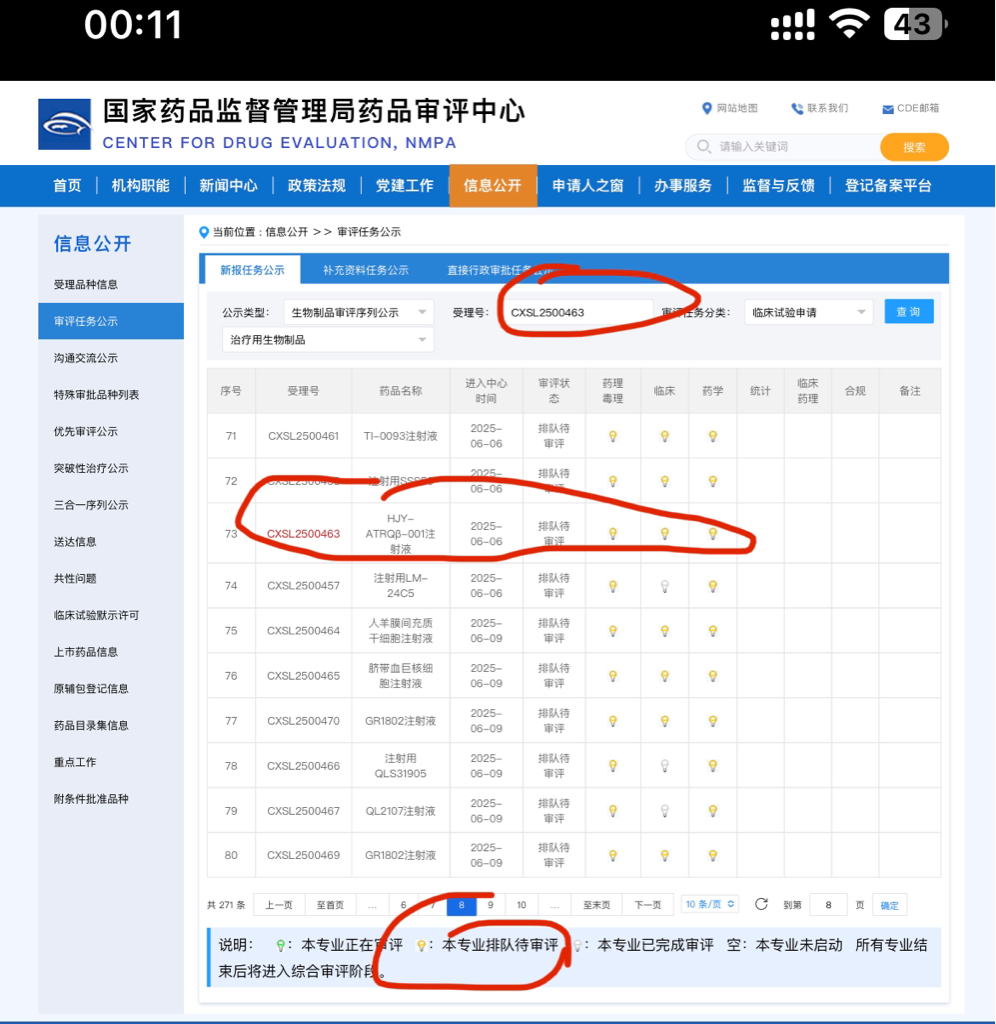
Task: Expand the 治疗用生物制品 dropdown
Action: point(328,340)
